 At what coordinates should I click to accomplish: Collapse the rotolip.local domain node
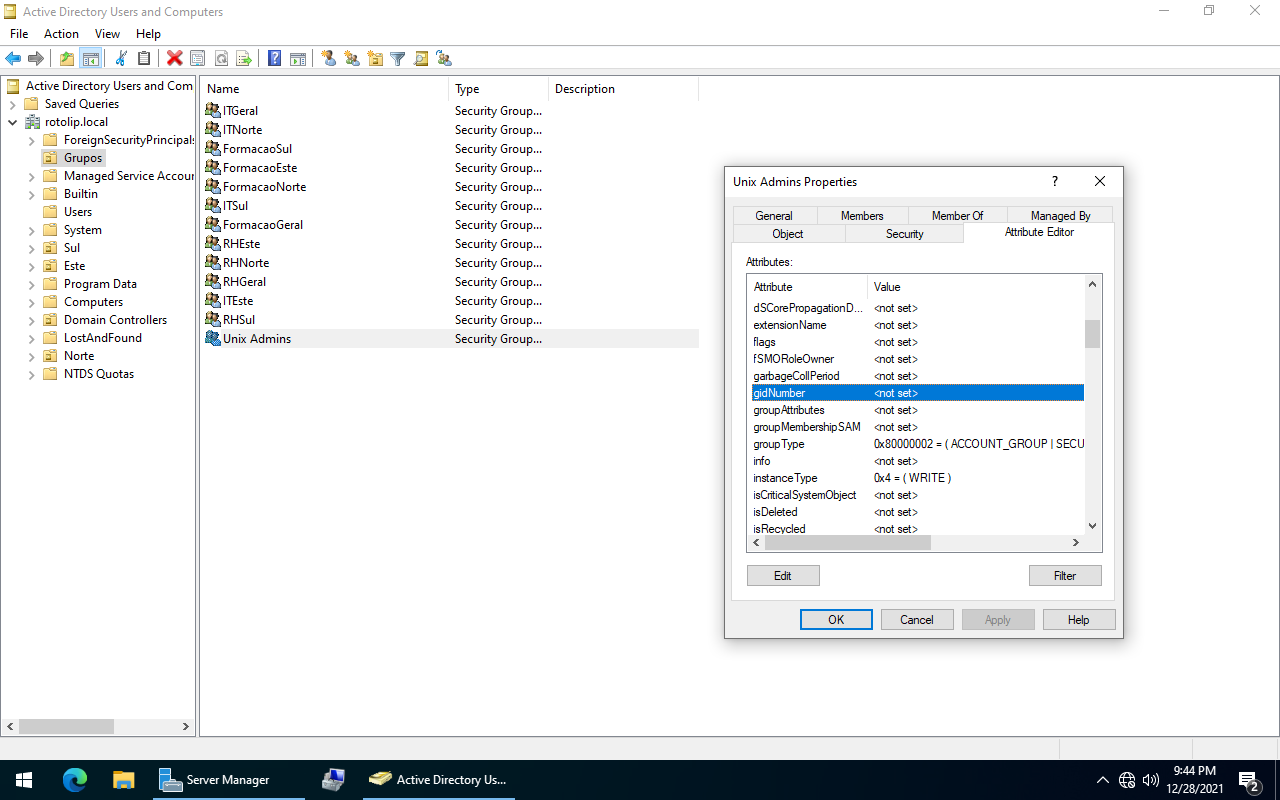click(x=12, y=121)
